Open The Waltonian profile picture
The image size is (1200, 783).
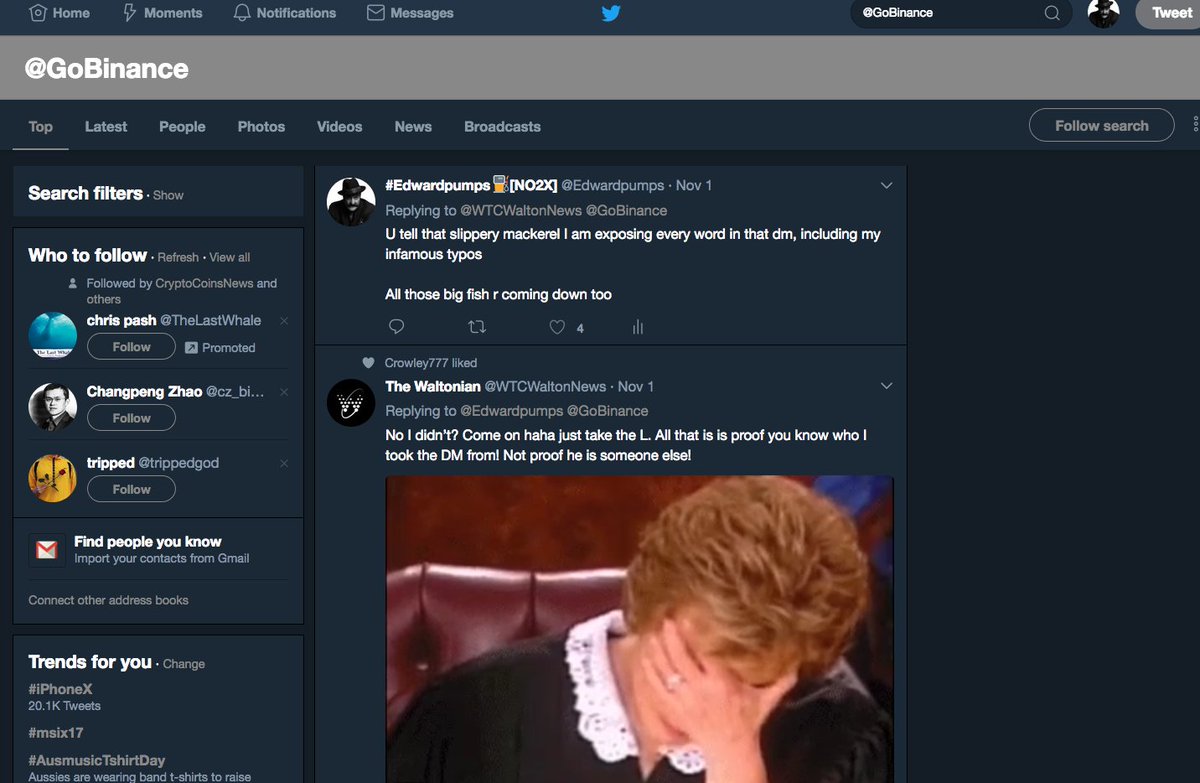(351, 402)
